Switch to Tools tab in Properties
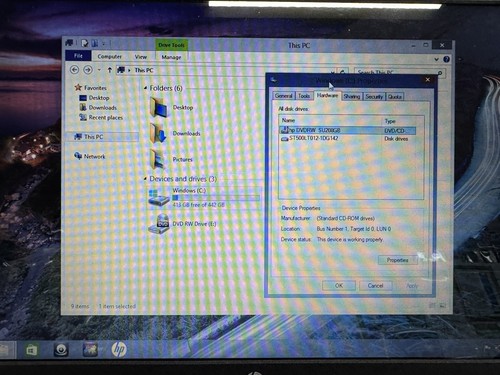The height and width of the screenshot is (375, 500). click(x=304, y=96)
